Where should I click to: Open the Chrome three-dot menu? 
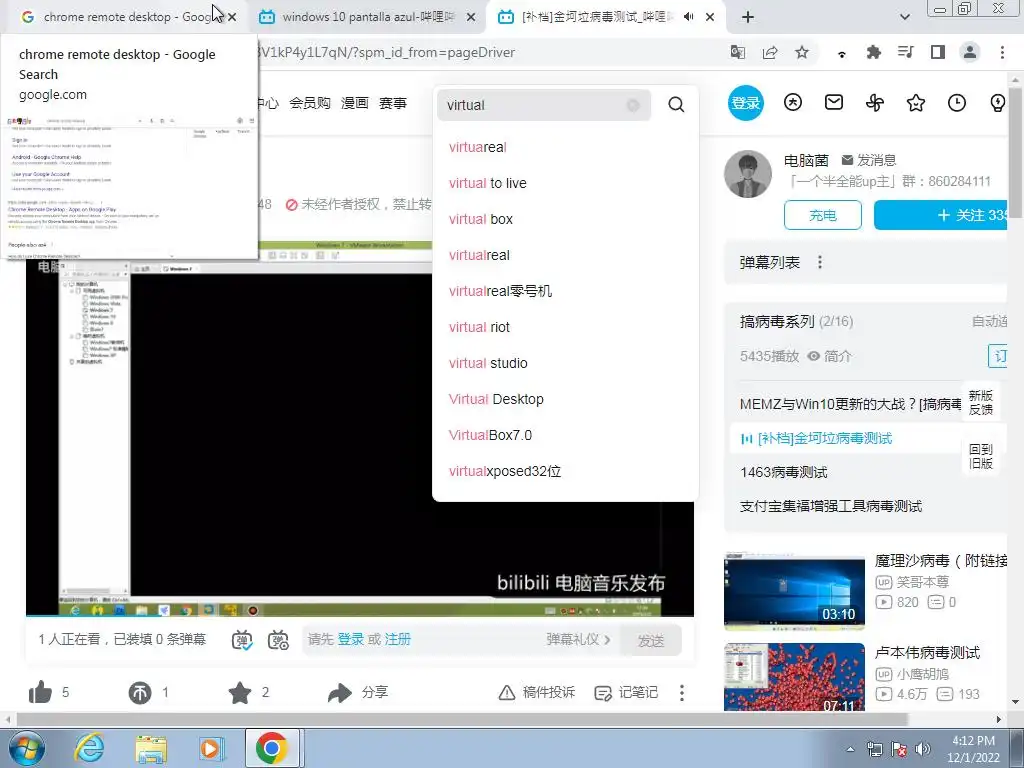pyautogui.click(x=1002, y=52)
